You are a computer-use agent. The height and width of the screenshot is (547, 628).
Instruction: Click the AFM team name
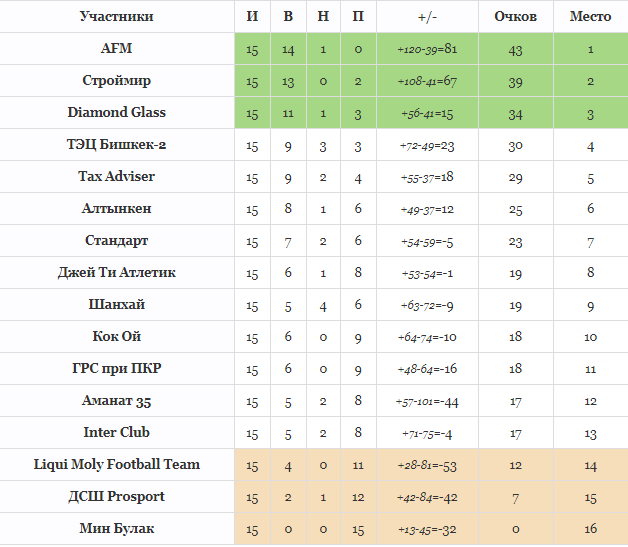click(x=117, y=49)
